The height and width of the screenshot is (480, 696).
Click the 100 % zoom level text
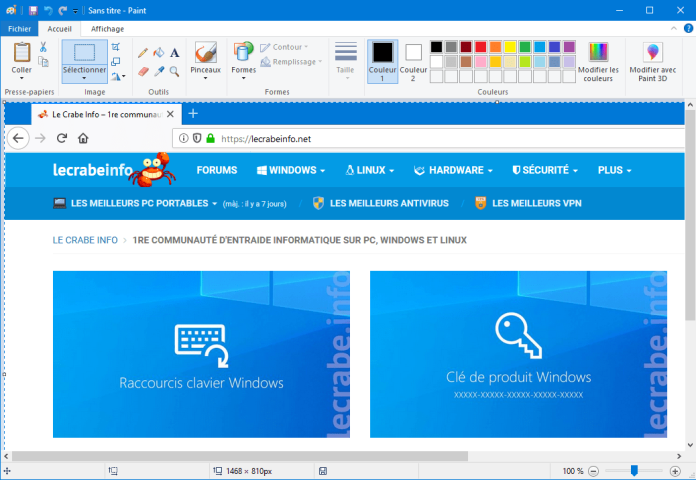[573, 471]
